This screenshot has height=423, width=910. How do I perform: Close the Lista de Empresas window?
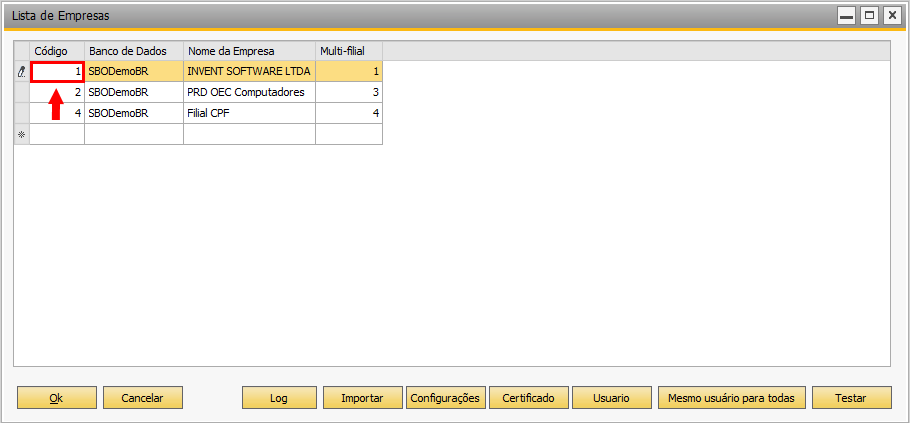[891, 16]
